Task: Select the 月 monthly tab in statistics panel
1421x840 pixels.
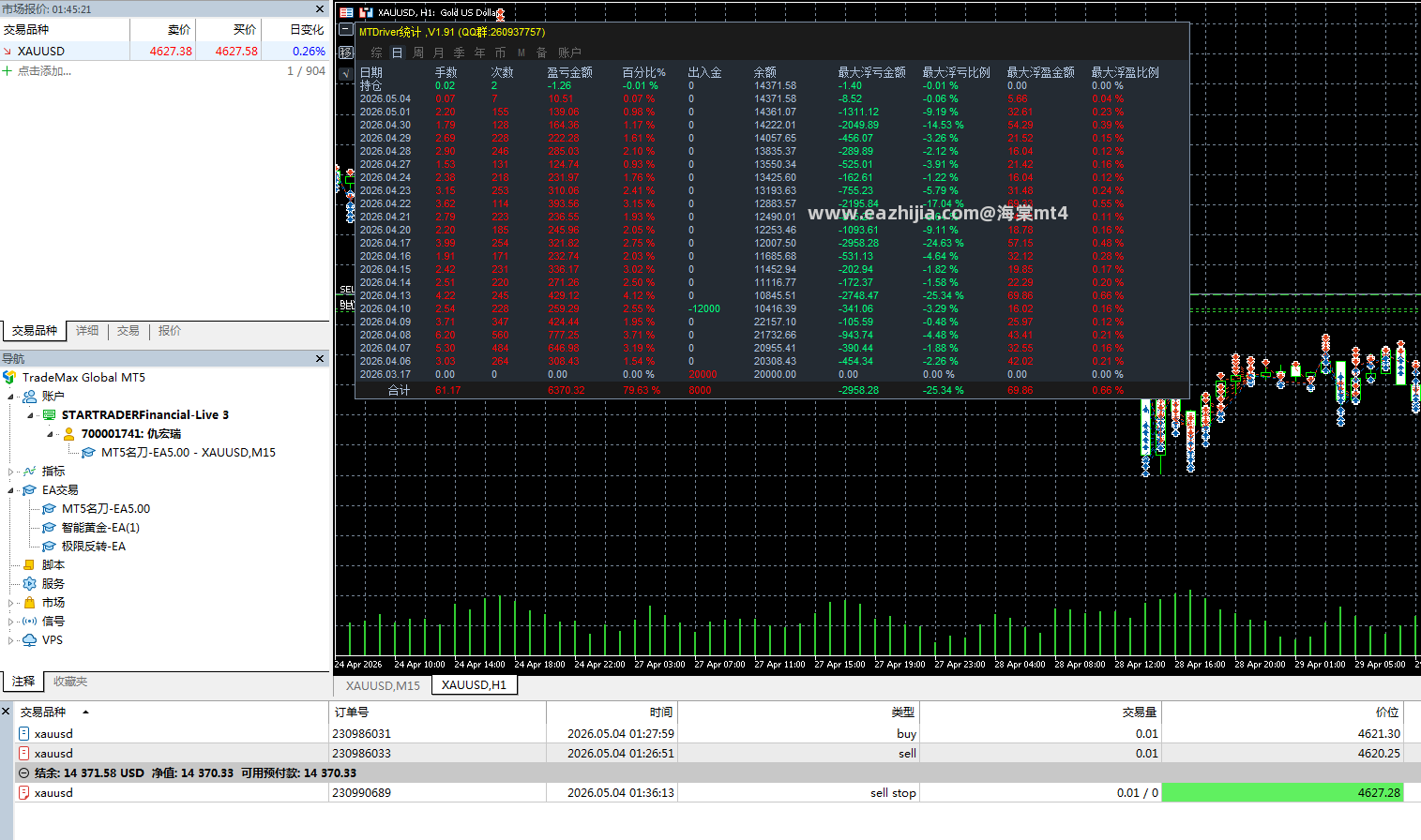Action: pyautogui.click(x=439, y=52)
